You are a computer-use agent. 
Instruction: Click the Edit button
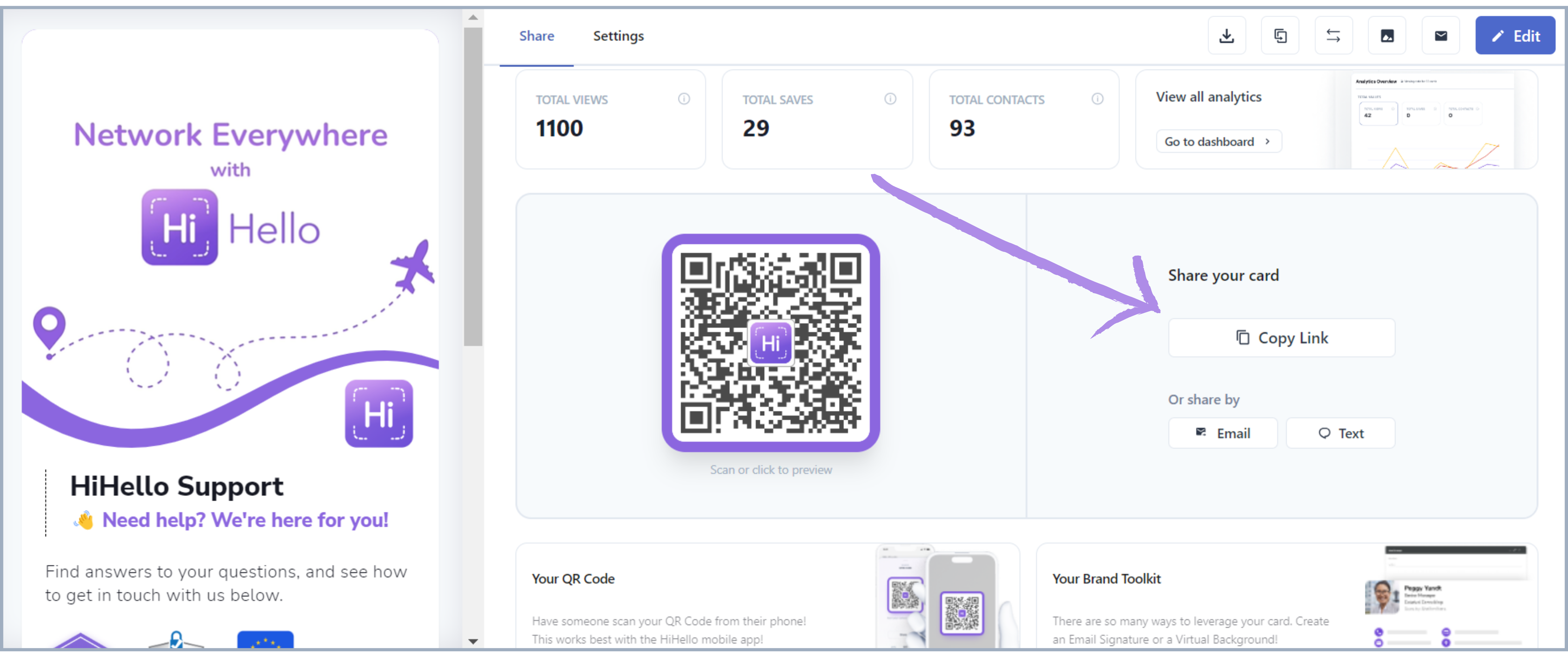pos(1514,36)
